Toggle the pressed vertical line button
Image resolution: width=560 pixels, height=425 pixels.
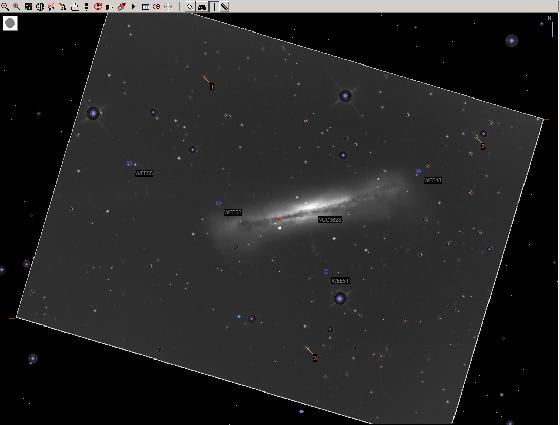pyautogui.click(x=214, y=6)
